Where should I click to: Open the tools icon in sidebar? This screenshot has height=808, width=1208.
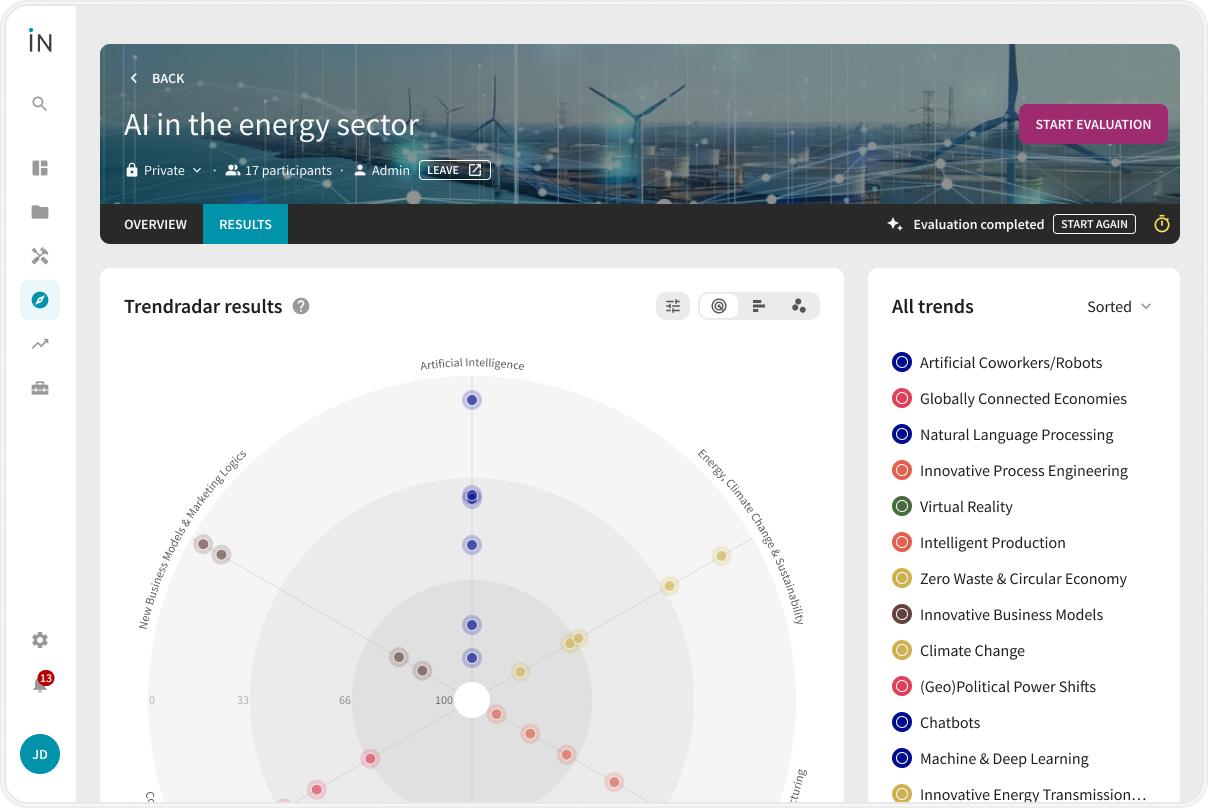click(x=40, y=256)
